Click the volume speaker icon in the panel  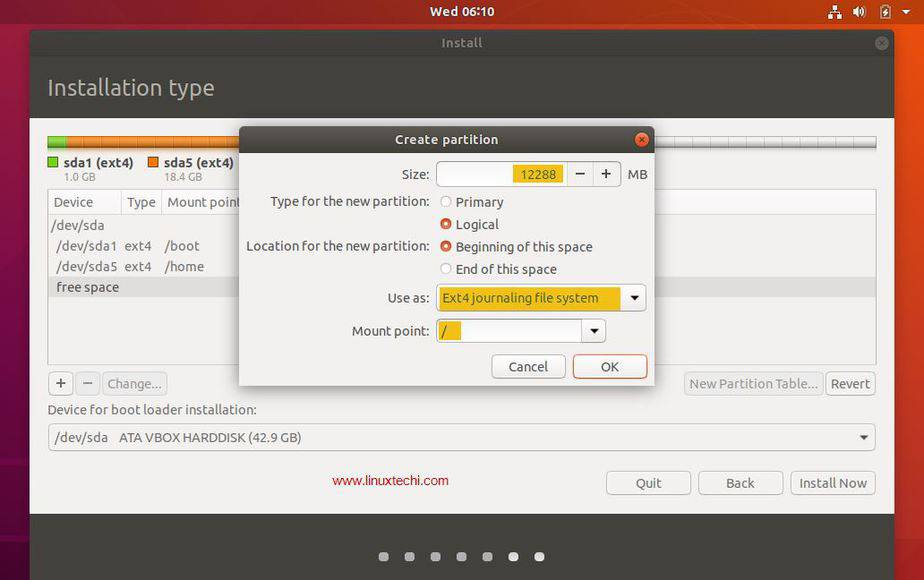(860, 11)
